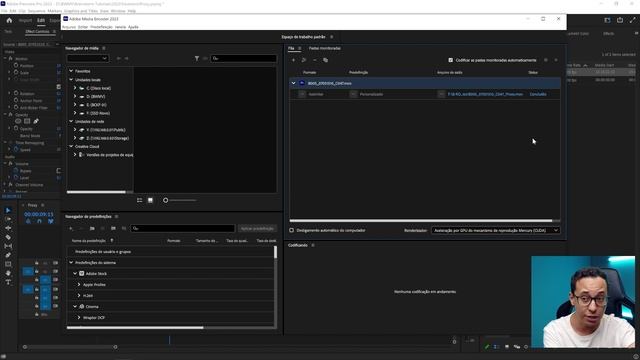Toggle Opacity stopwatch in Effect Controls
This screenshot has height=360, width=640.
(16, 129)
